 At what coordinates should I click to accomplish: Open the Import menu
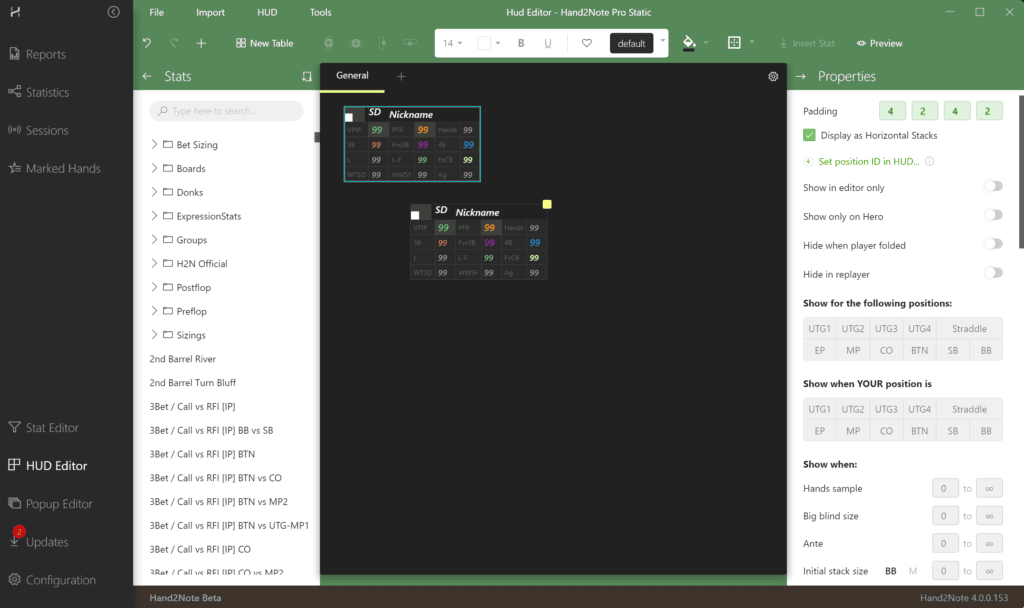click(x=210, y=12)
